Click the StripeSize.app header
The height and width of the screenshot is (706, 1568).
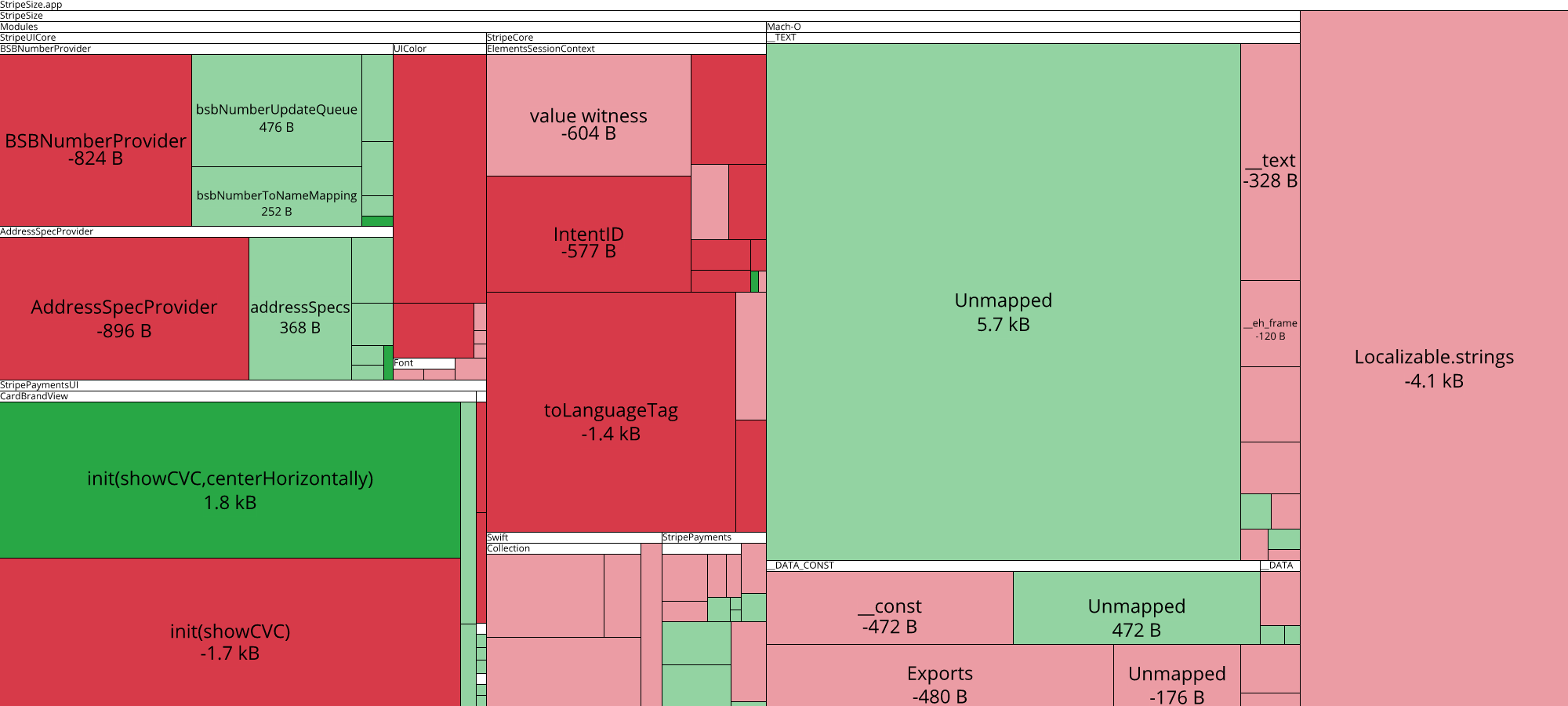tap(784, 5)
